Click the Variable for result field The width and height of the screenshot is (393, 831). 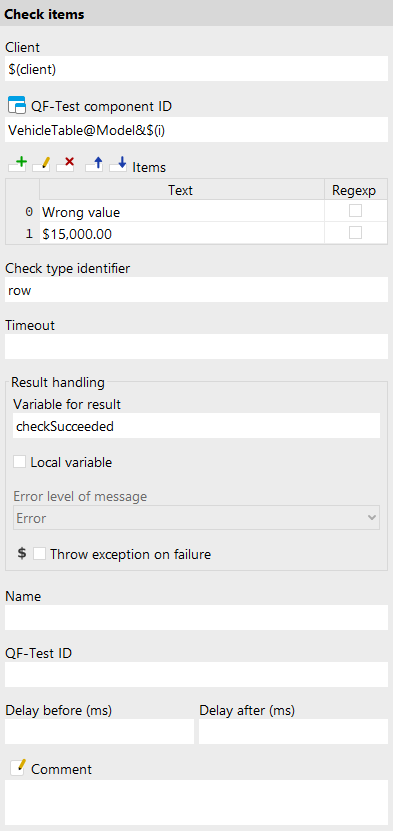[x=196, y=426]
